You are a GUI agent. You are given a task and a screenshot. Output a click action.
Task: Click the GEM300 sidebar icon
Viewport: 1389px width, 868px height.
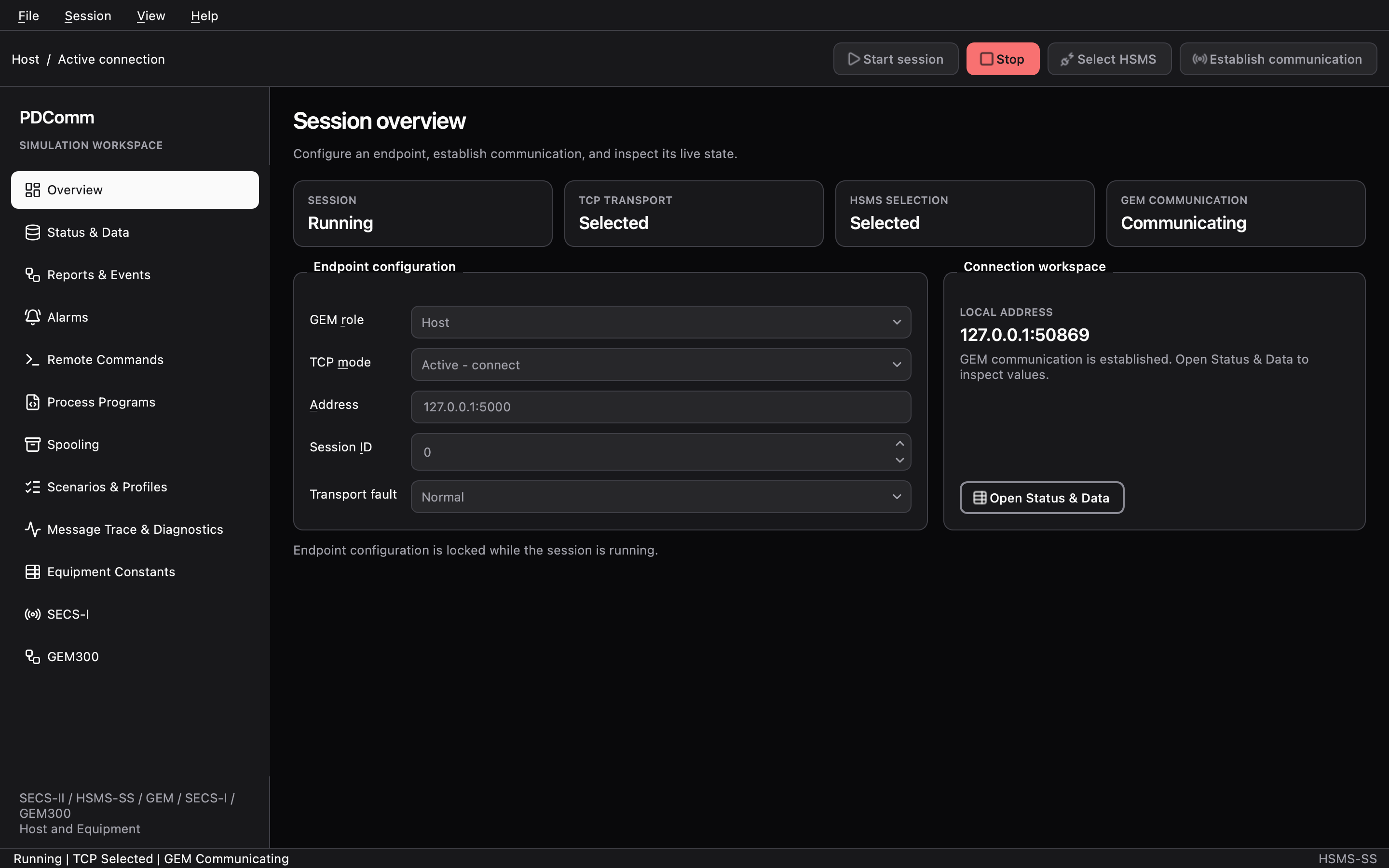(33, 657)
